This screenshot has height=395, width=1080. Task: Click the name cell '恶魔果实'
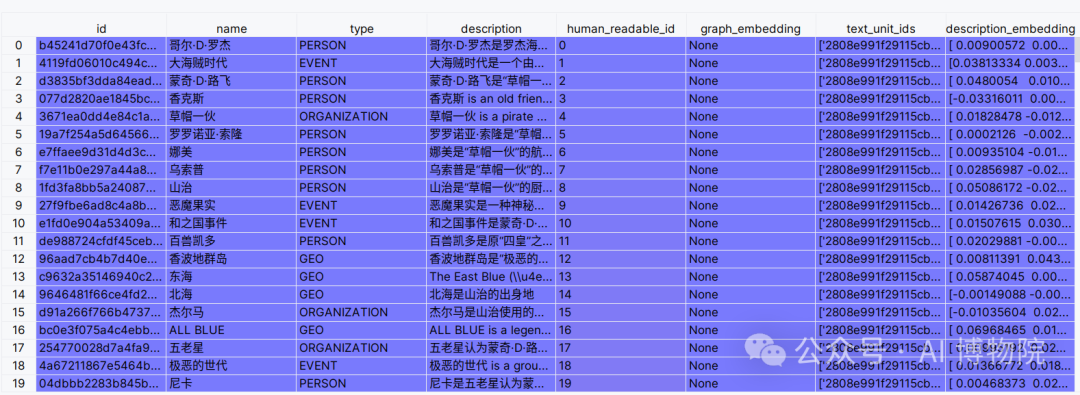click(x=231, y=205)
